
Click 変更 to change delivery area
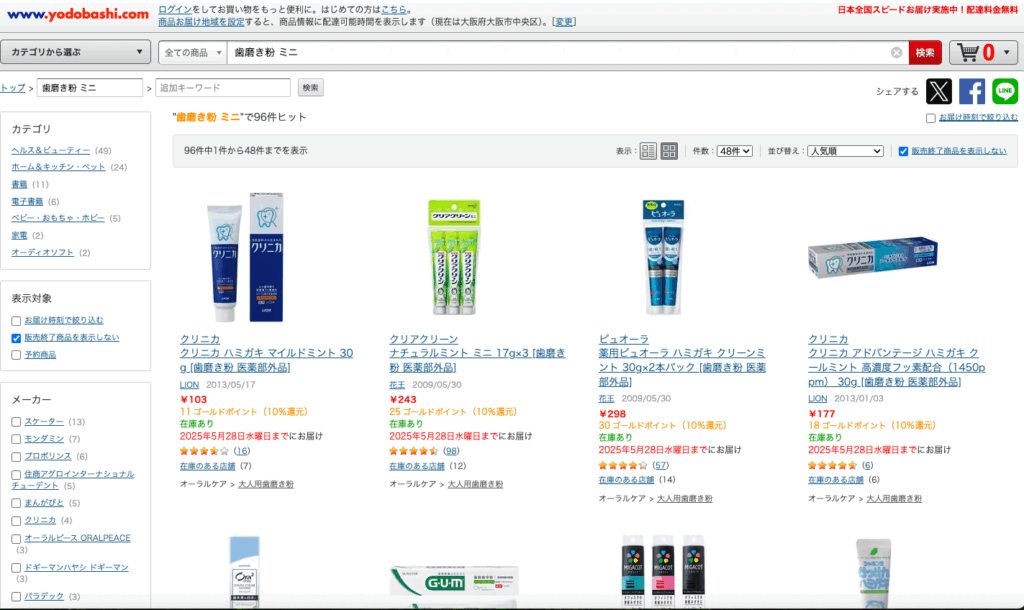point(564,22)
